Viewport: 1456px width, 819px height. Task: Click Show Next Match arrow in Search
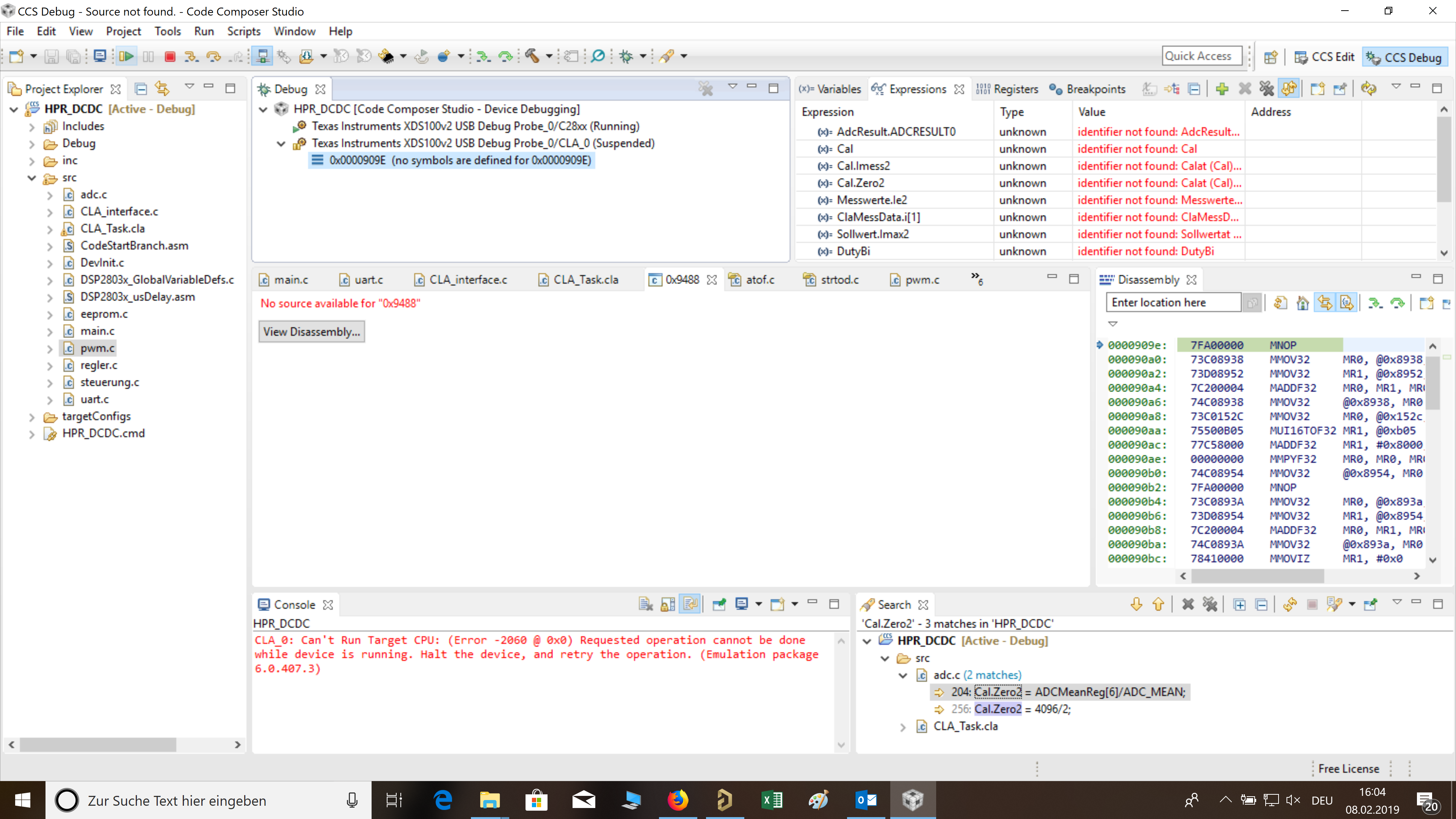1136,604
